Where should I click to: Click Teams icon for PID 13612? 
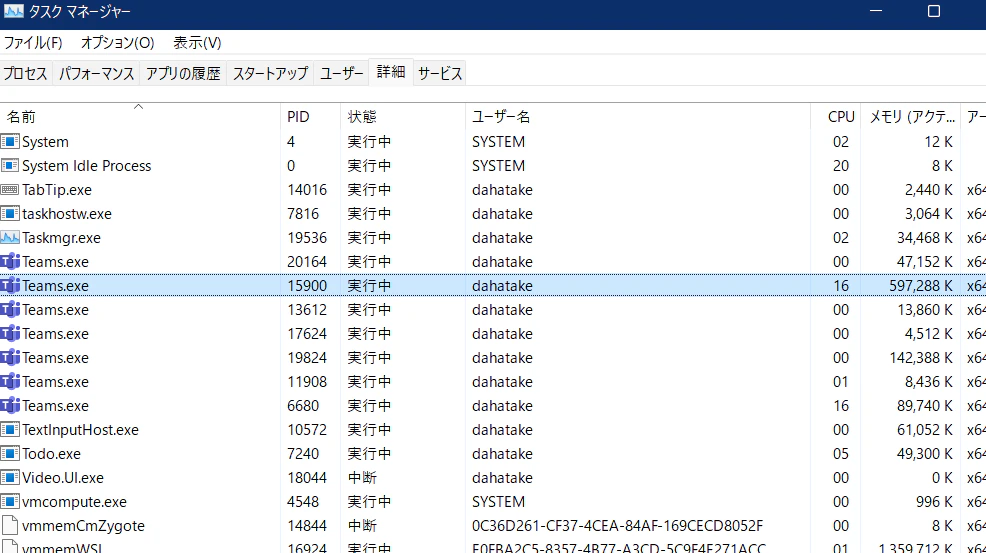(x=10, y=310)
